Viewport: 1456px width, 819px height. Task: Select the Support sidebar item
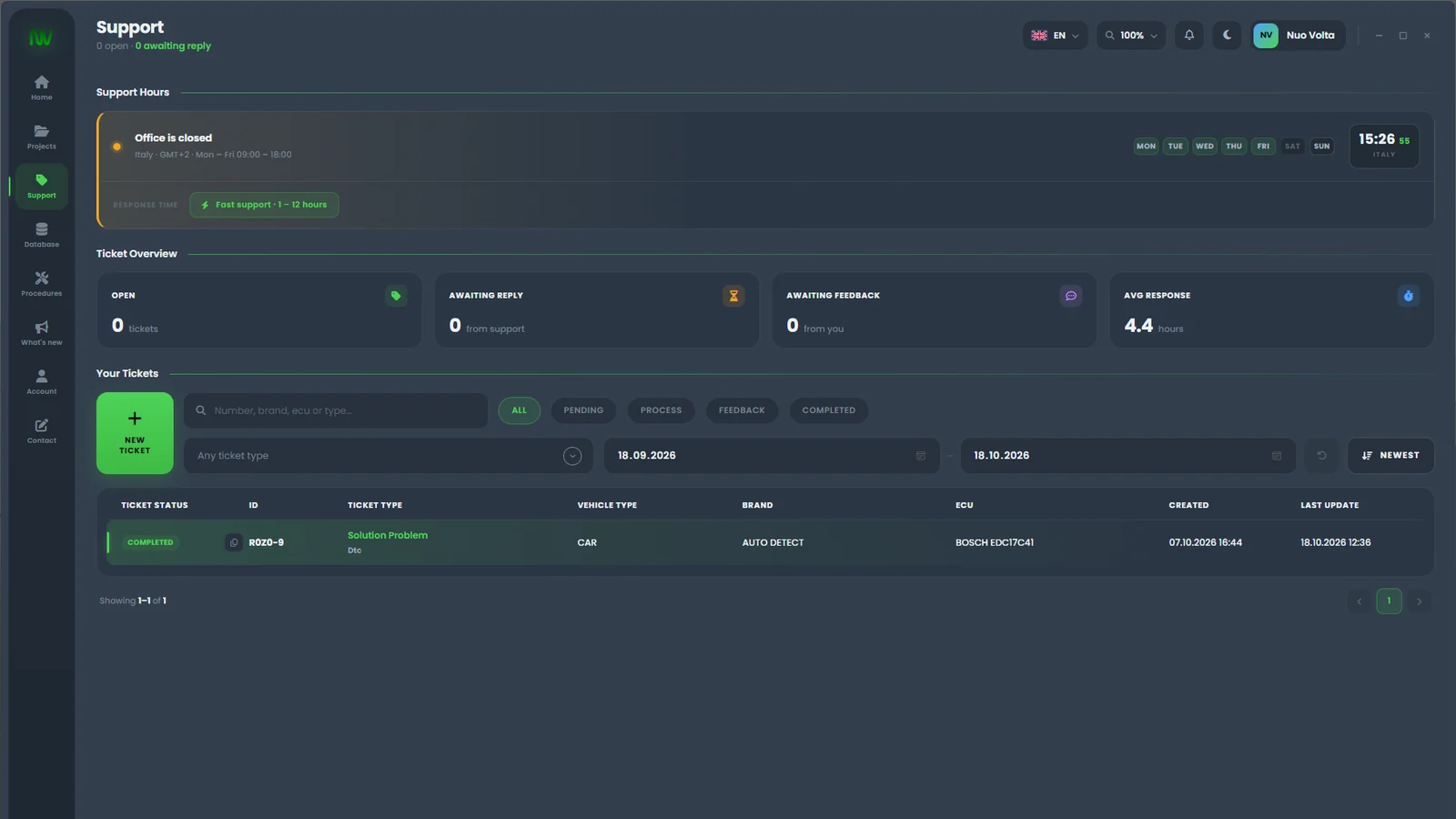tap(41, 186)
